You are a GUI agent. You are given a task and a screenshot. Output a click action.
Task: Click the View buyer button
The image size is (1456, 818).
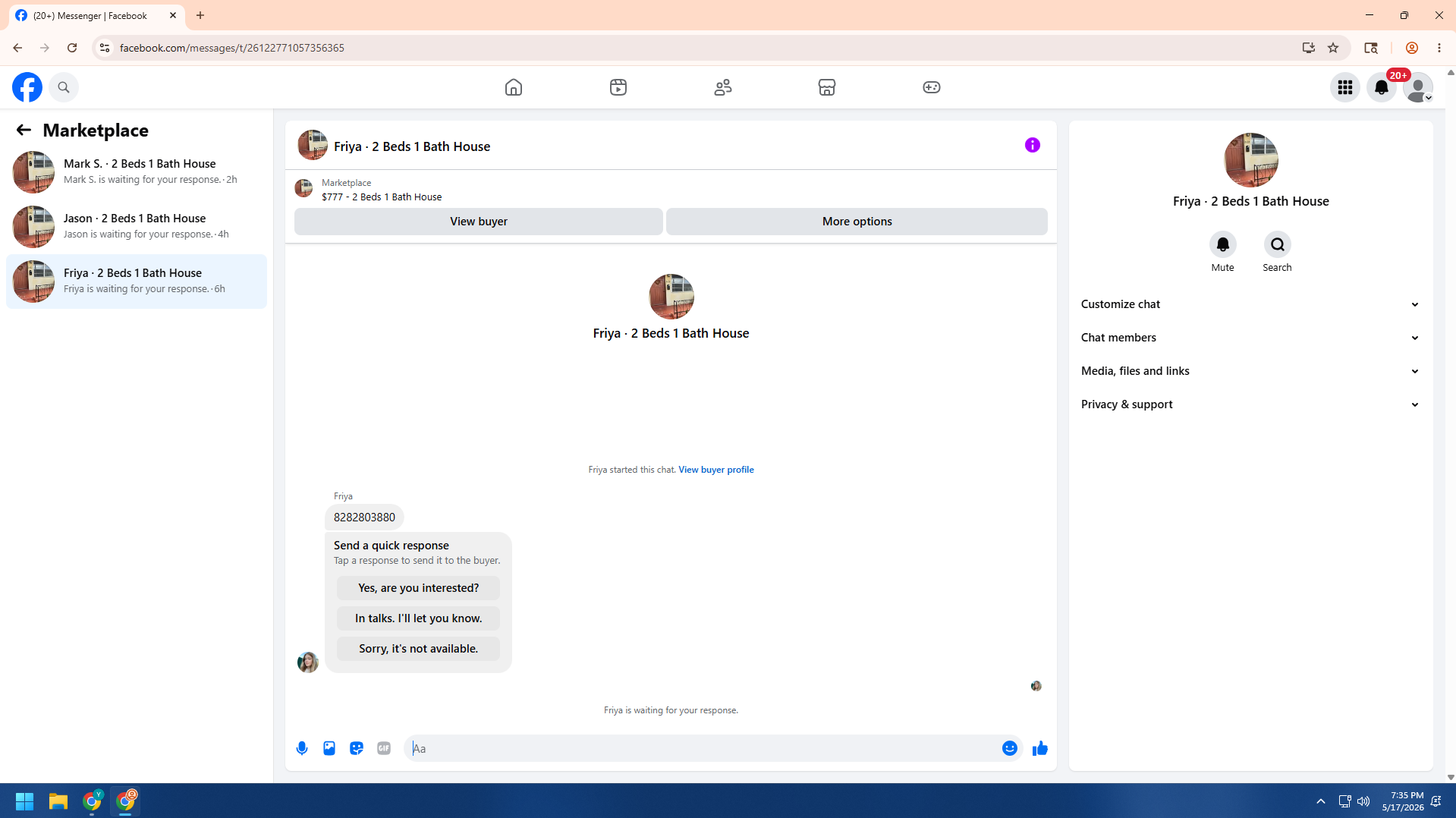pos(479,222)
